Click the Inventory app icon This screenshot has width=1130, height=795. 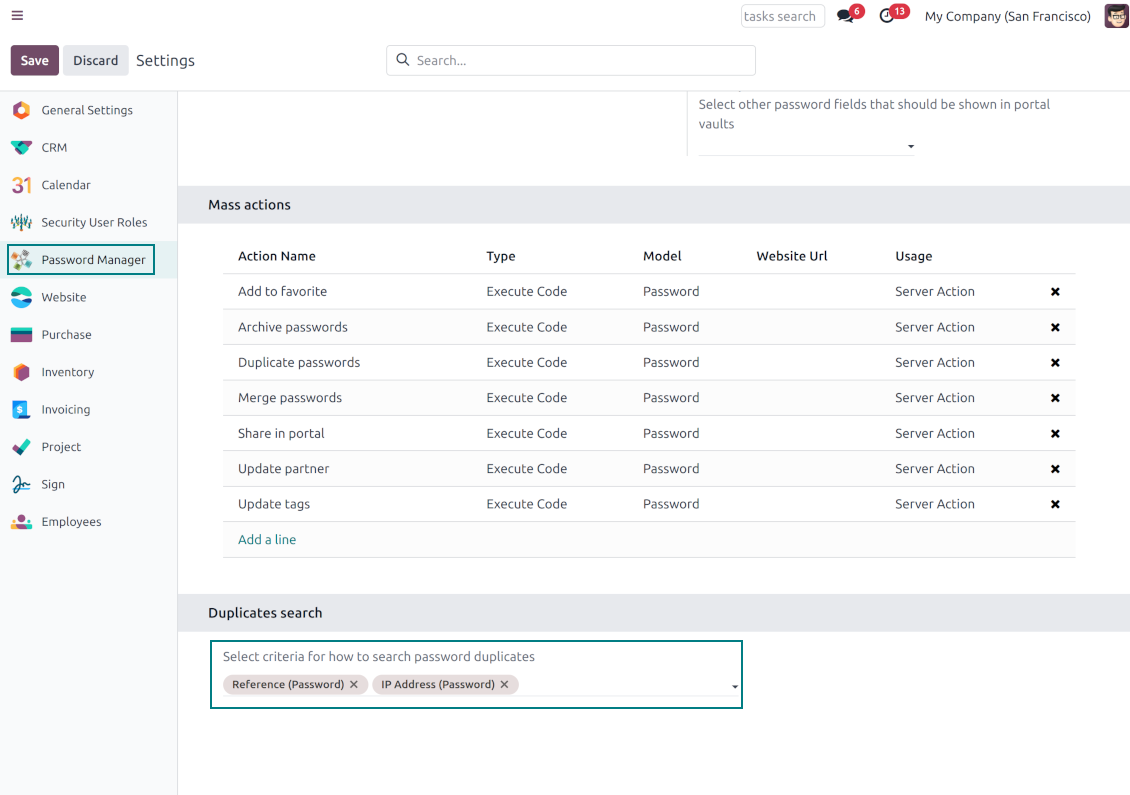22,372
